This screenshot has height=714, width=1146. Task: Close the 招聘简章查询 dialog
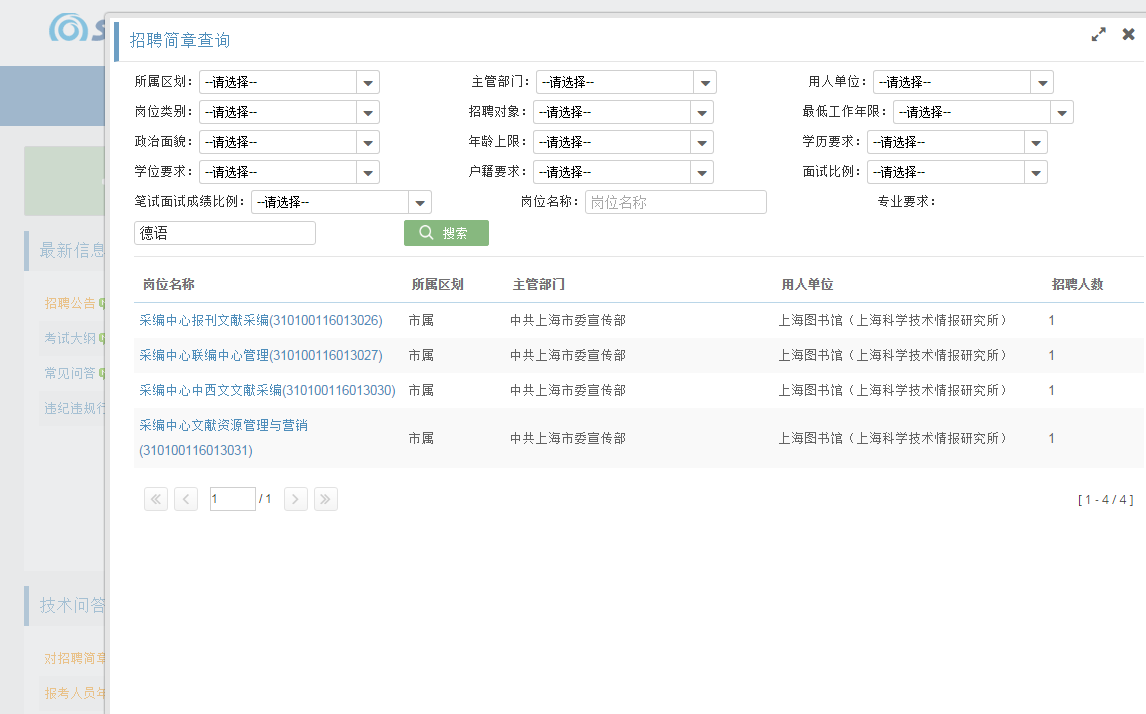1128,34
